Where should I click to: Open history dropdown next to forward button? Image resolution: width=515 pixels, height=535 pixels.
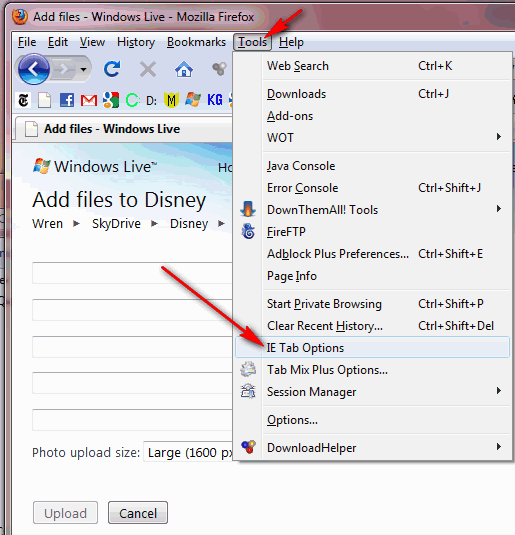pyautogui.click(x=83, y=70)
